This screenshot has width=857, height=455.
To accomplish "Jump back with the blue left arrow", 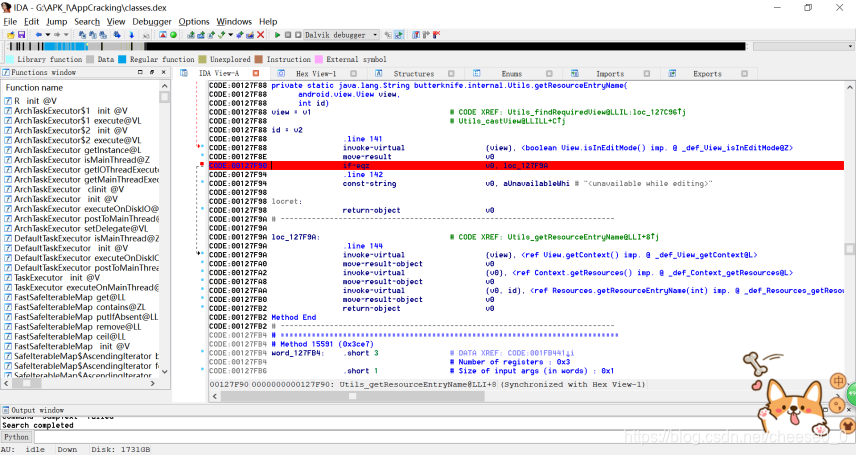I will click(x=39, y=35).
